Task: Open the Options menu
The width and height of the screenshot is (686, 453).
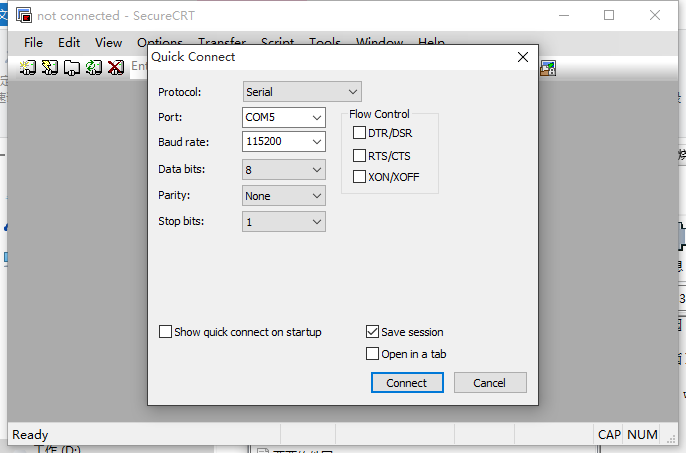Action: pos(160,42)
